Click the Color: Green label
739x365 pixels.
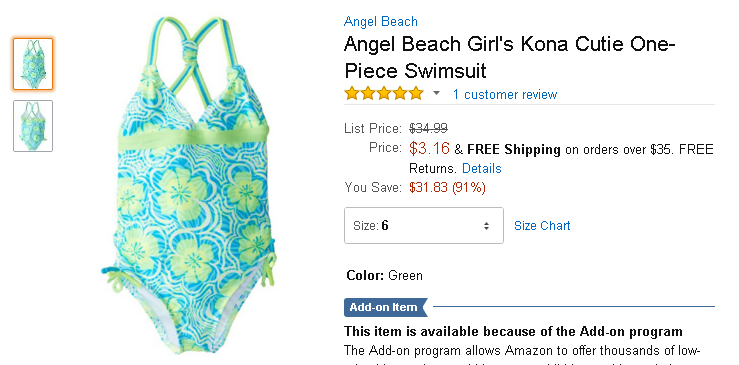pos(384,275)
